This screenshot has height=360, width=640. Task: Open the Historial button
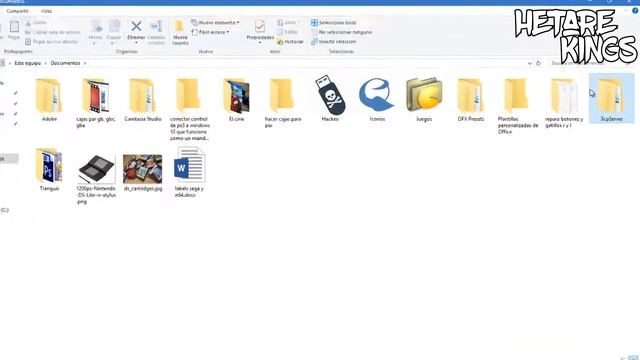pos(290,42)
